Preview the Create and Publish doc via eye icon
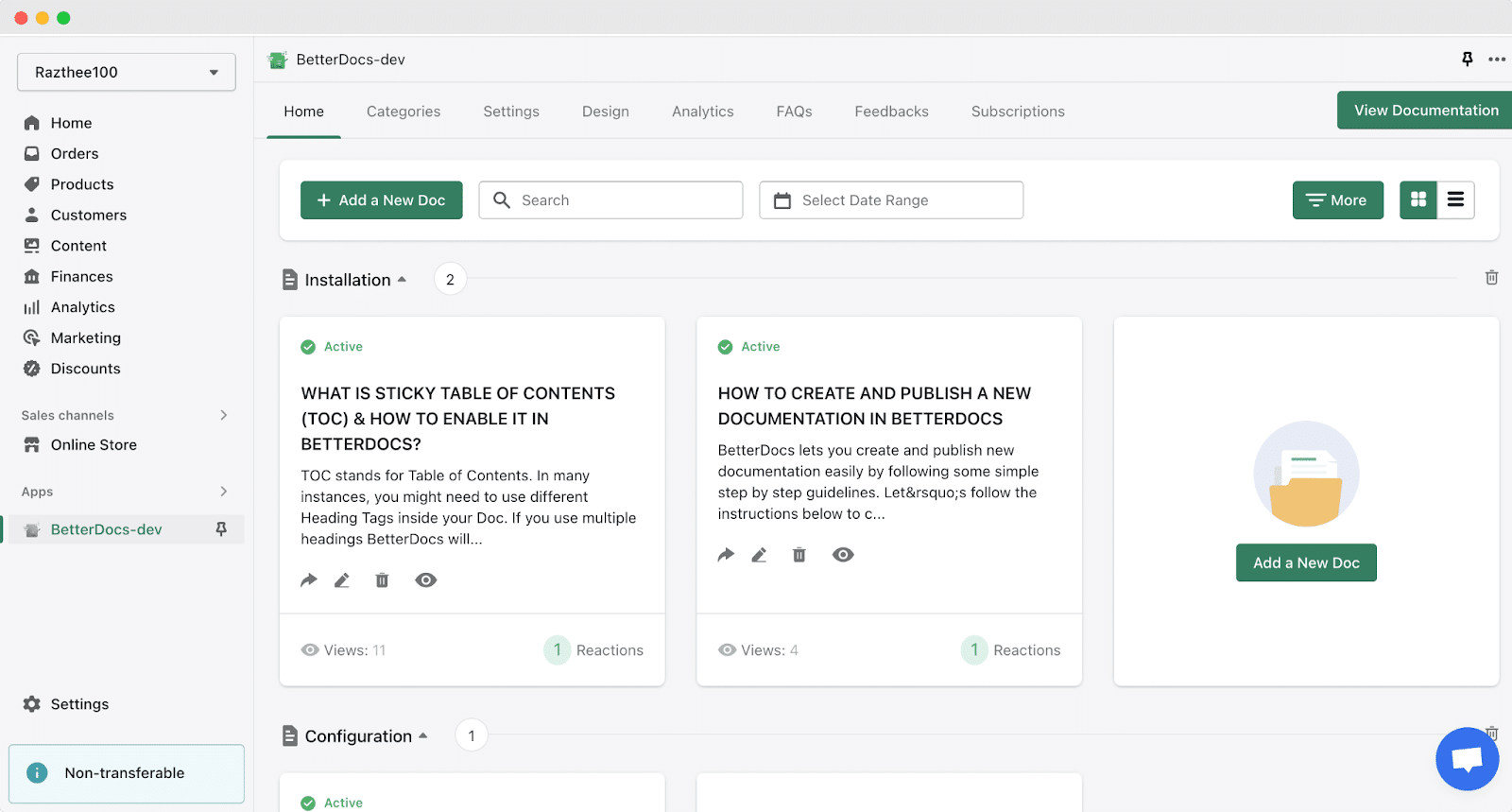The image size is (1512, 812). pos(843,555)
